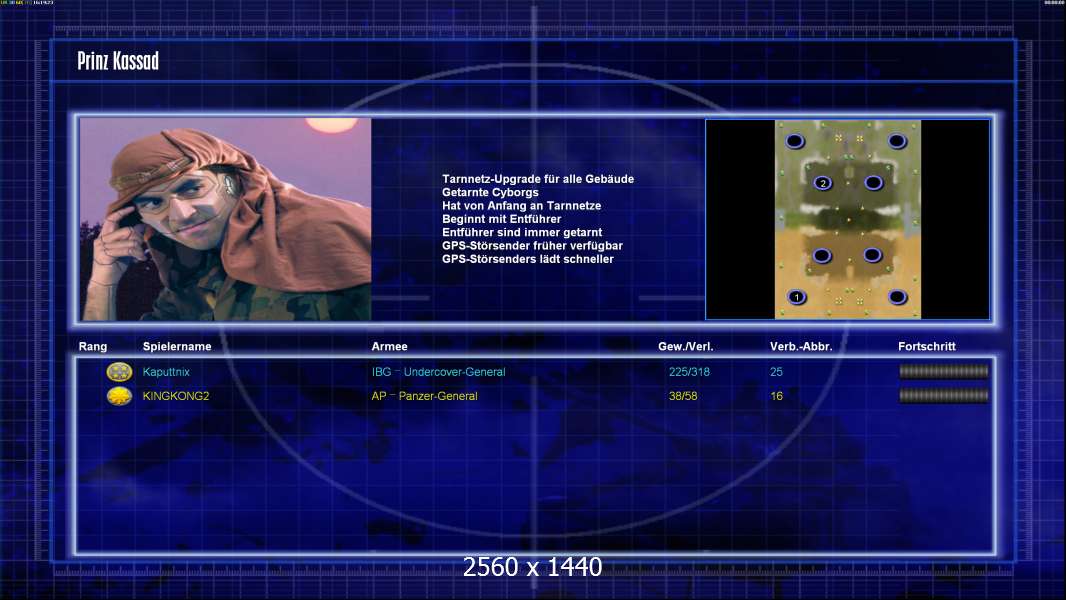Click the Tarnnetz-Upgrade für alle Gebäude line
The width and height of the screenshot is (1066, 600).
pos(538,179)
